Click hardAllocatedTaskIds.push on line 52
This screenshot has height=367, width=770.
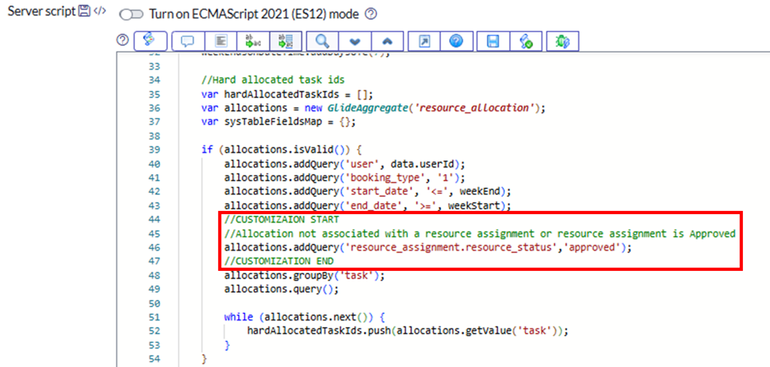319,331
